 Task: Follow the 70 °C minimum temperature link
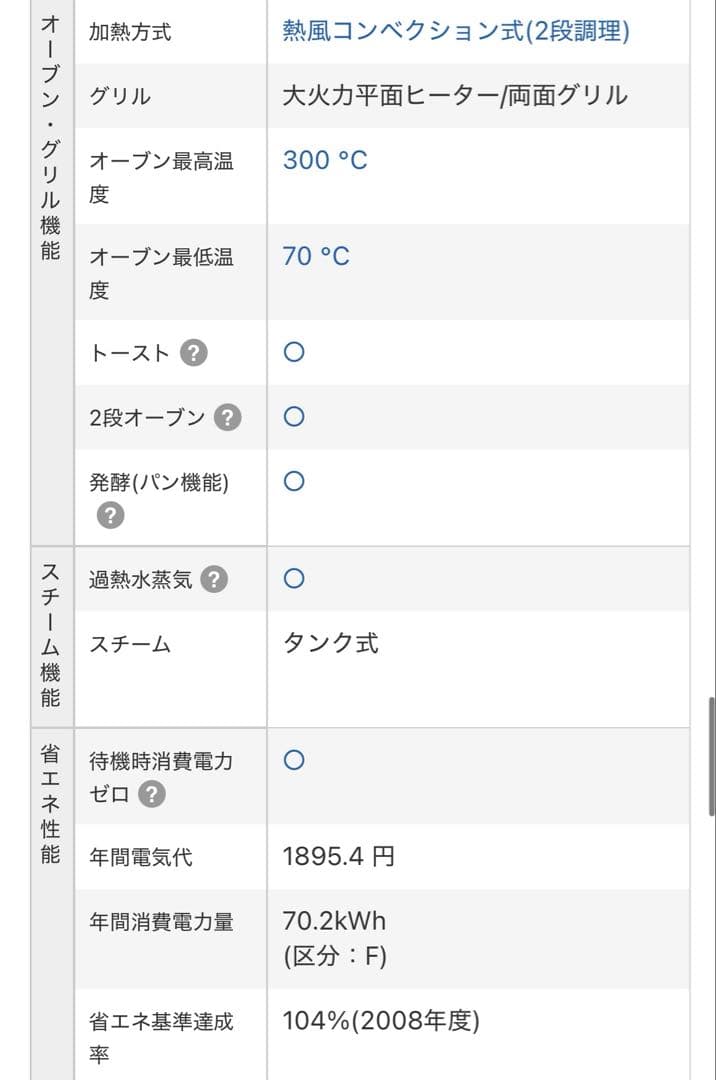(x=316, y=256)
